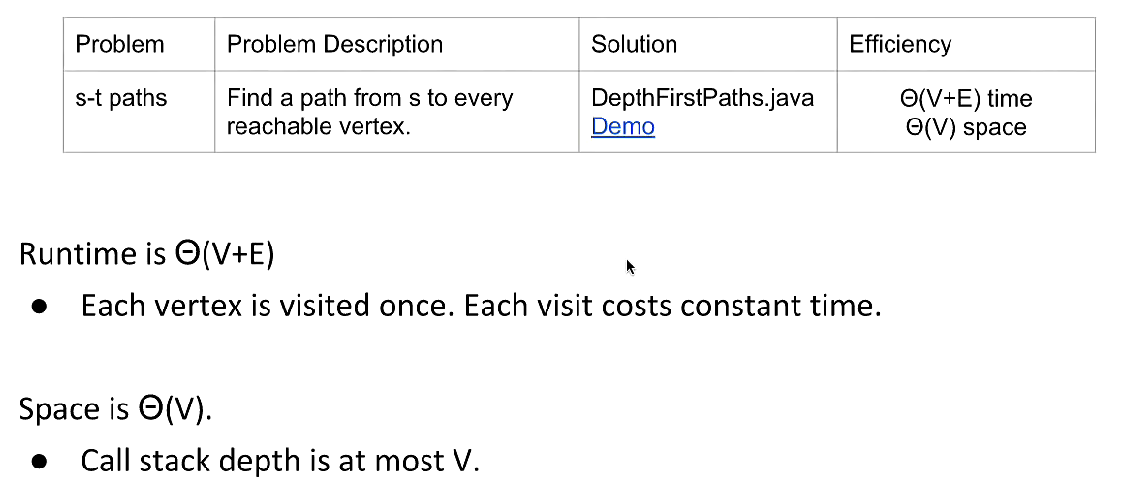Click the "Solution" column header
Screen dimensions: 1137x502
pyautogui.click(x=634, y=45)
